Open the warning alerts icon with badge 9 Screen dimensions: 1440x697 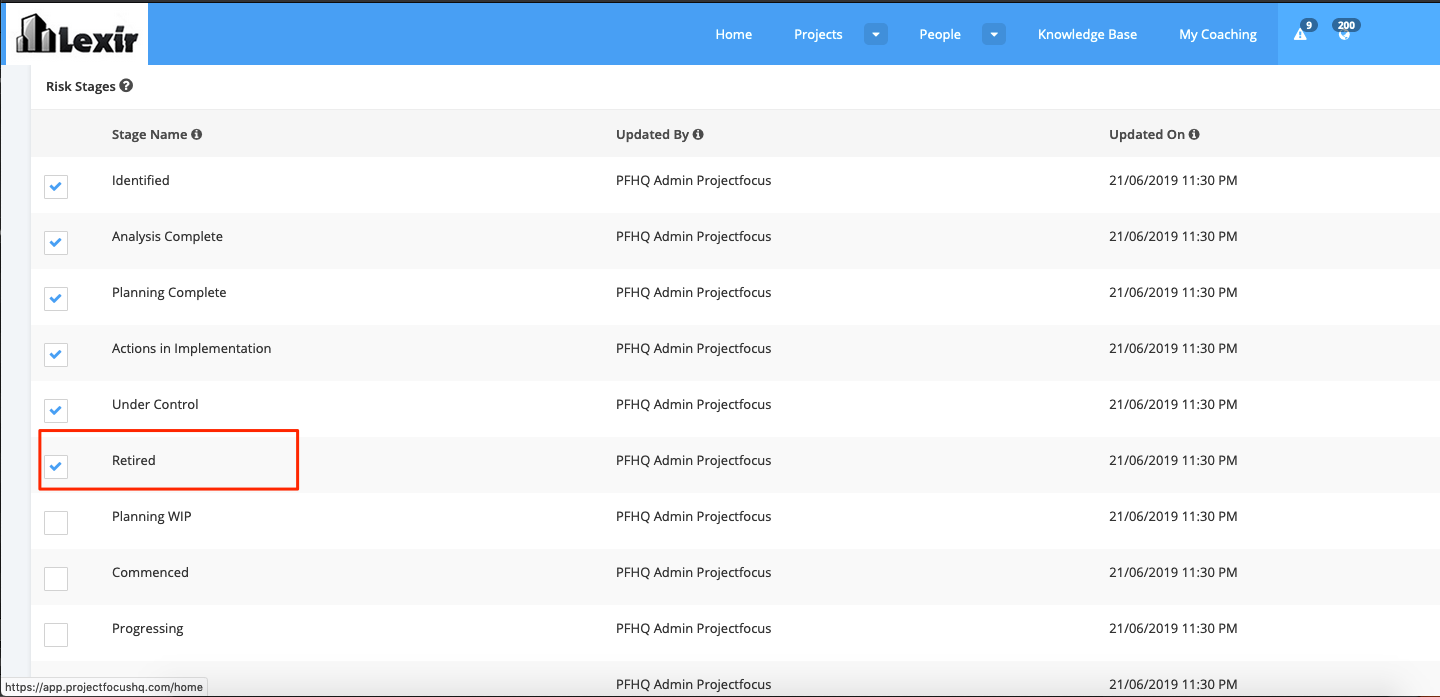click(1301, 34)
